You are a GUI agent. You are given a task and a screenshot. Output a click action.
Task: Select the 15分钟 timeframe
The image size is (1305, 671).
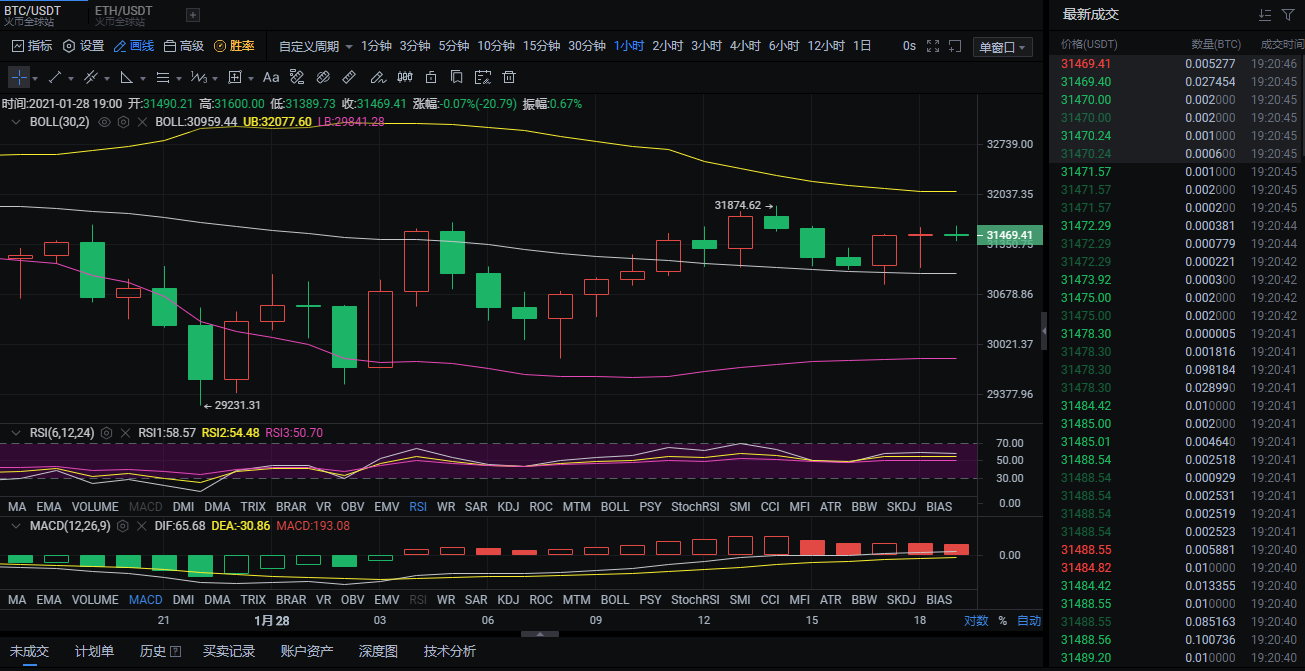point(541,46)
